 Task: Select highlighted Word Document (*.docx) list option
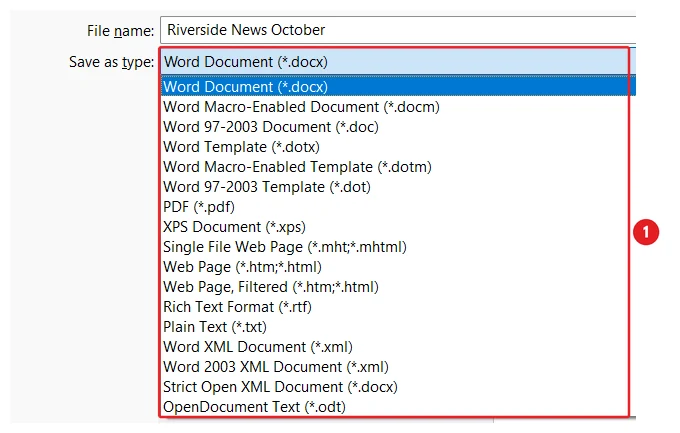point(398,86)
